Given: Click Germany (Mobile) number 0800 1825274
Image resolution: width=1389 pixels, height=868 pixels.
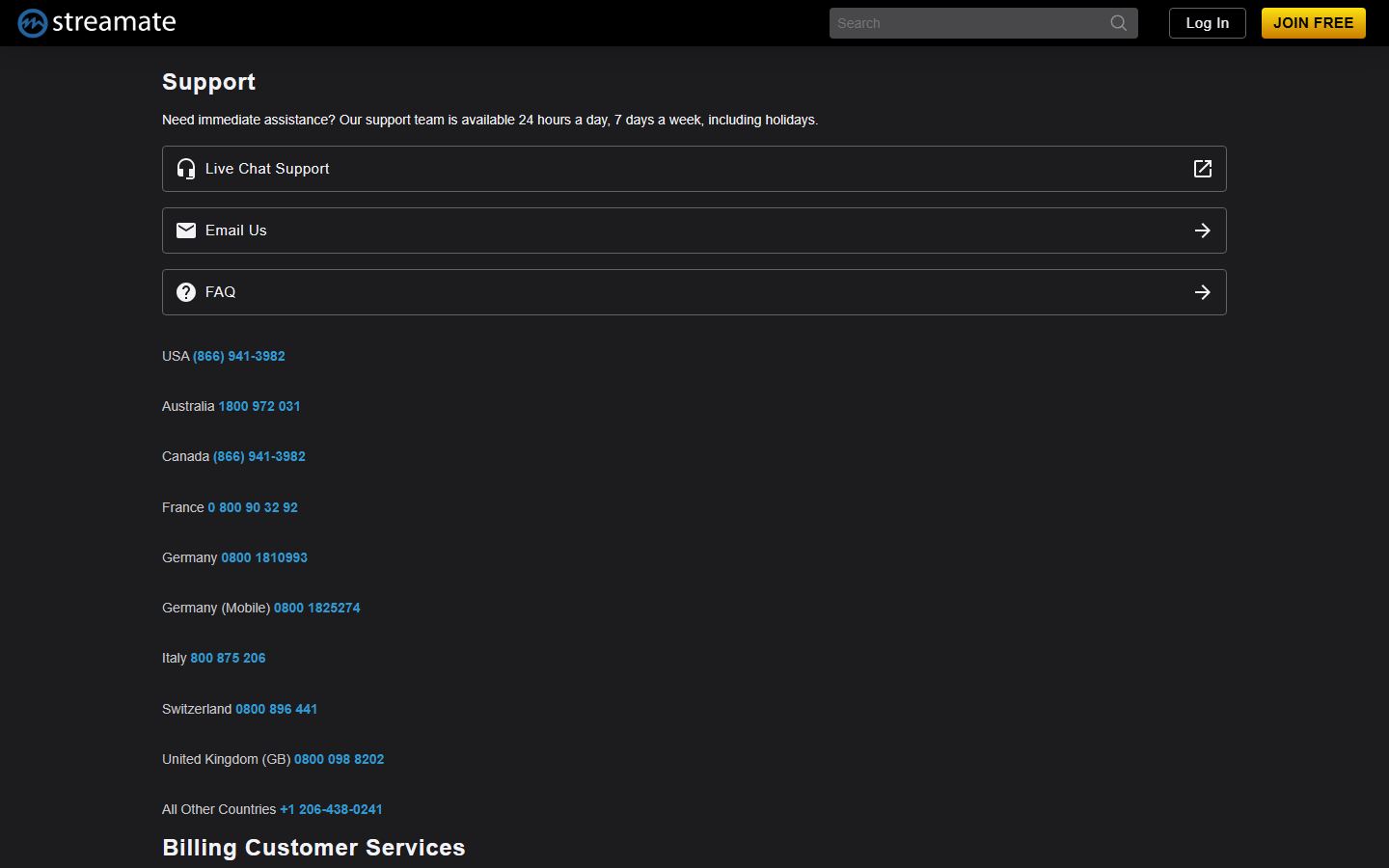Looking at the screenshot, I should point(317,608).
